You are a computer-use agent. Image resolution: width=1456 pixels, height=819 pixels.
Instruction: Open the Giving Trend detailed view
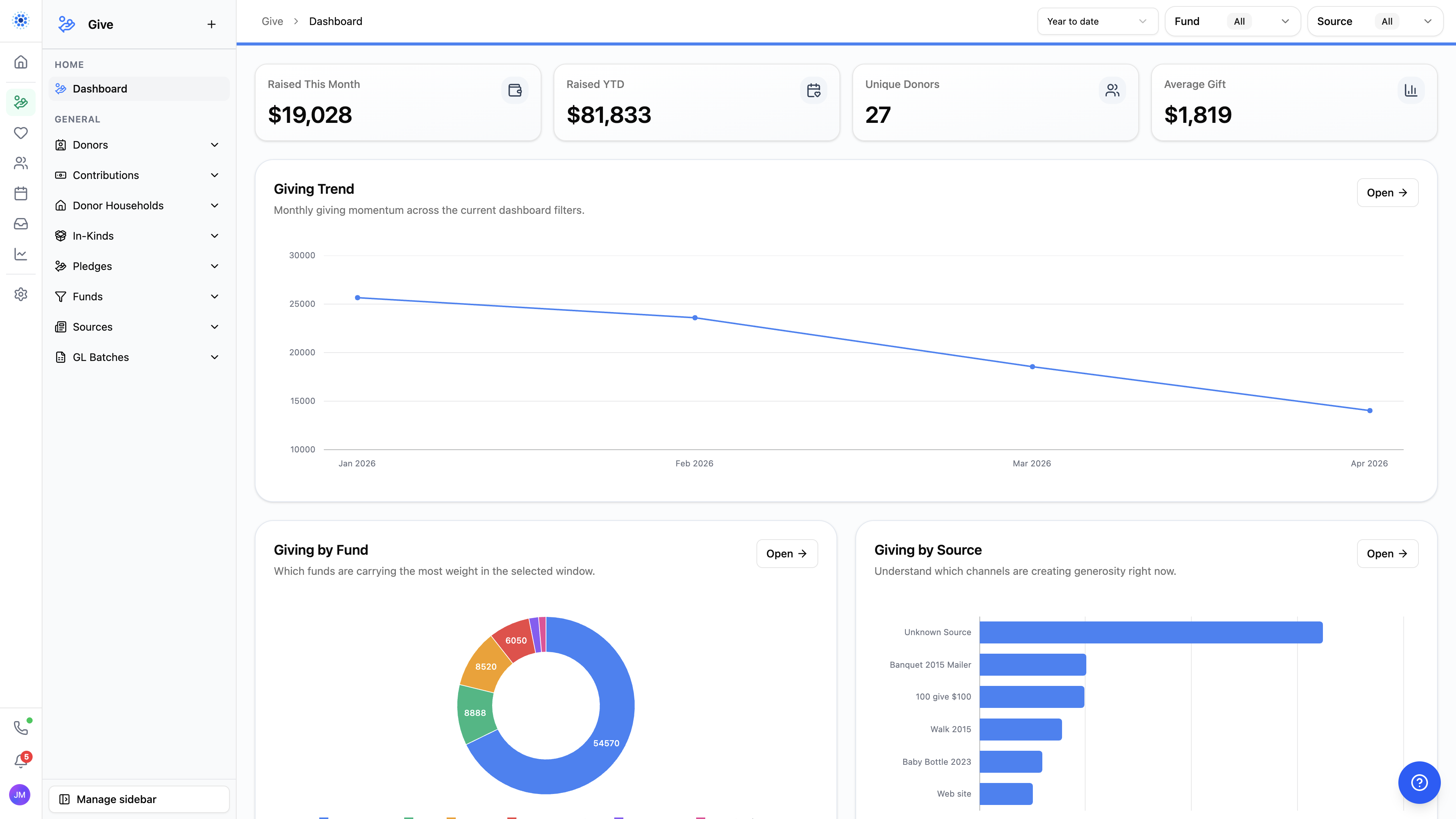tap(1387, 192)
